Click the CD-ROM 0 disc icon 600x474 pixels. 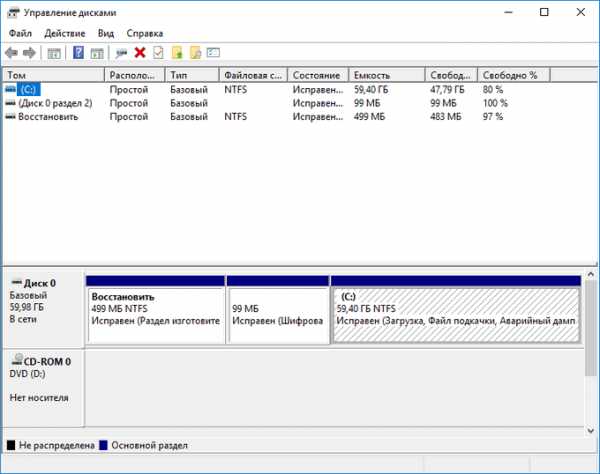[17, 360]
